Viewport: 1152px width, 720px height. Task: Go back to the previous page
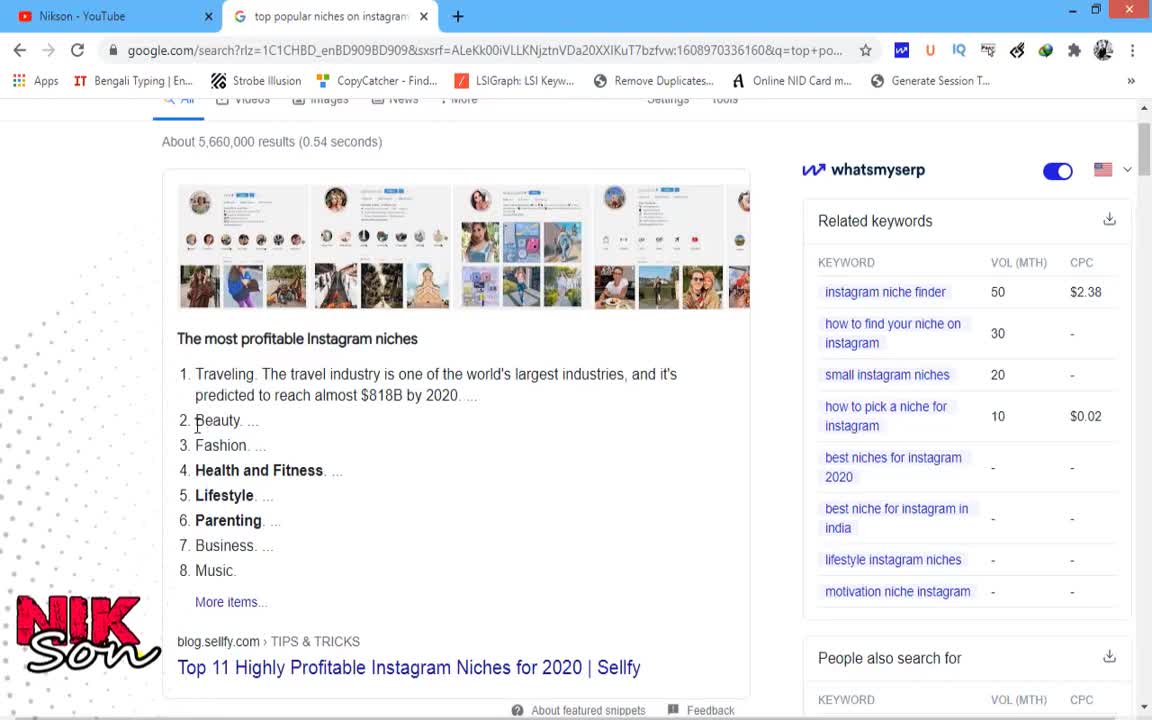[20, 50]
